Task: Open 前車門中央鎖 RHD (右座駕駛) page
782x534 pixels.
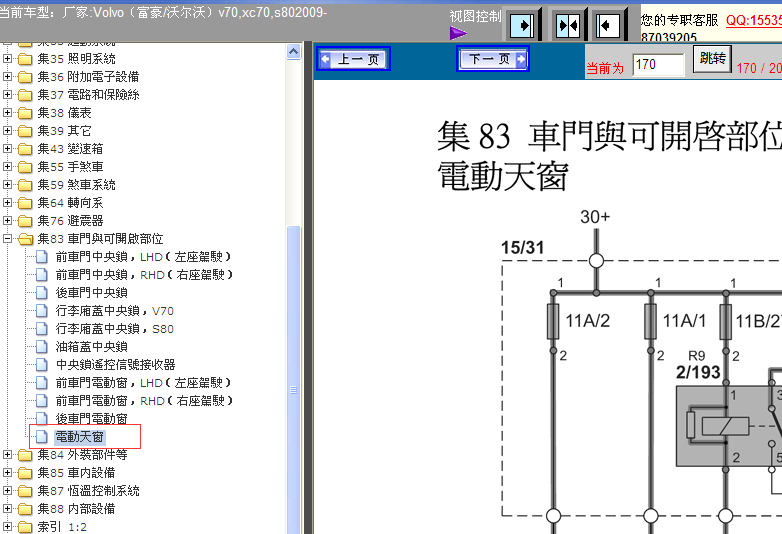Action: click(x=144, y=275)
